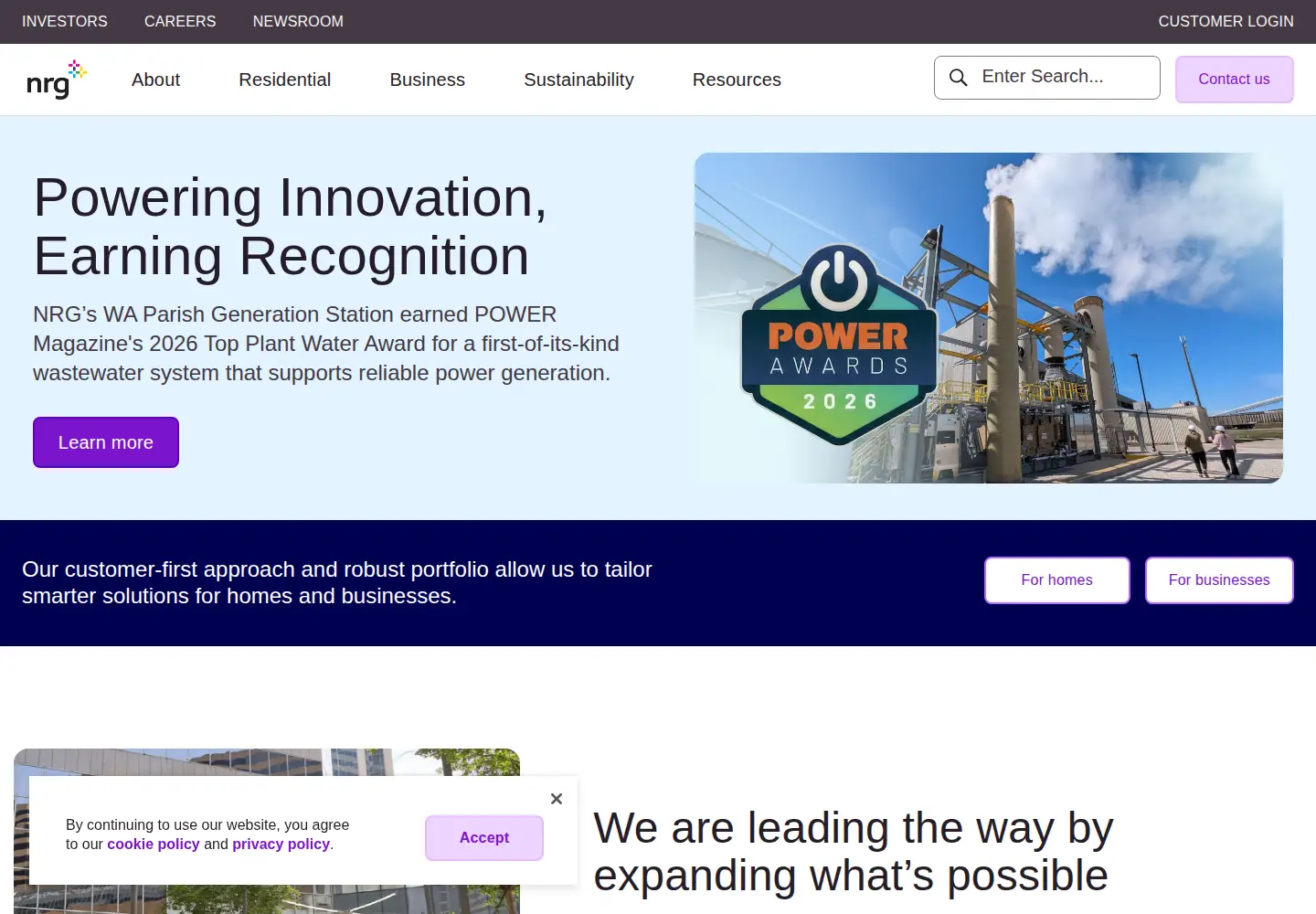This screenshot has width=1316, height=914.
Task: Open the Resources menu
Action: point(737,80)
